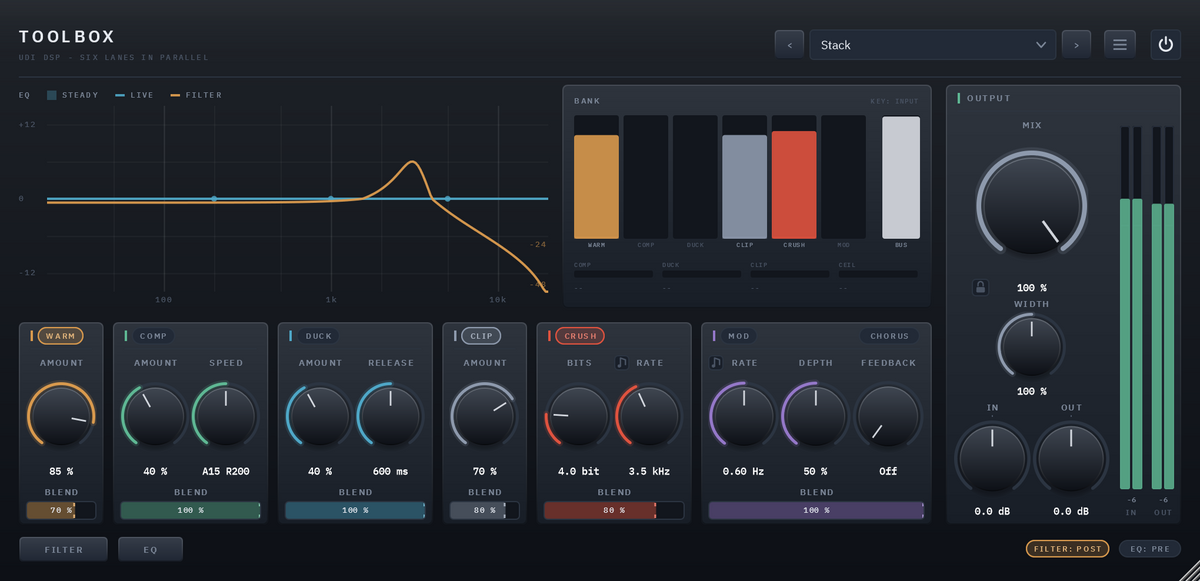The width and height of the screenshot is (1200, 581).
Task: Set the CRUSH blend slider
Action: coord(614,510)
